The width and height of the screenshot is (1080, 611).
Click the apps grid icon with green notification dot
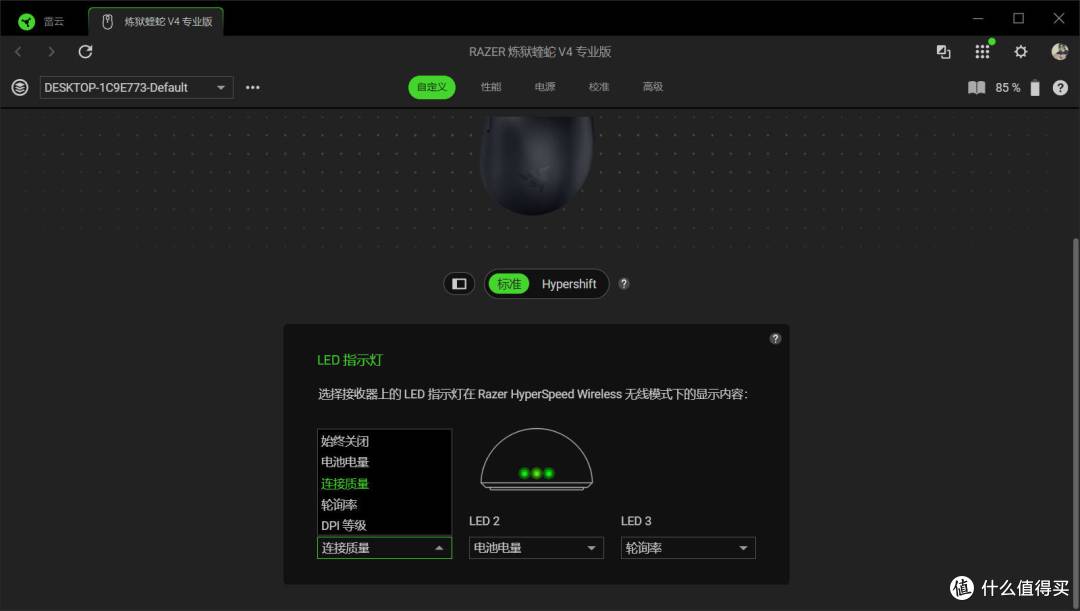coord(982,51)
